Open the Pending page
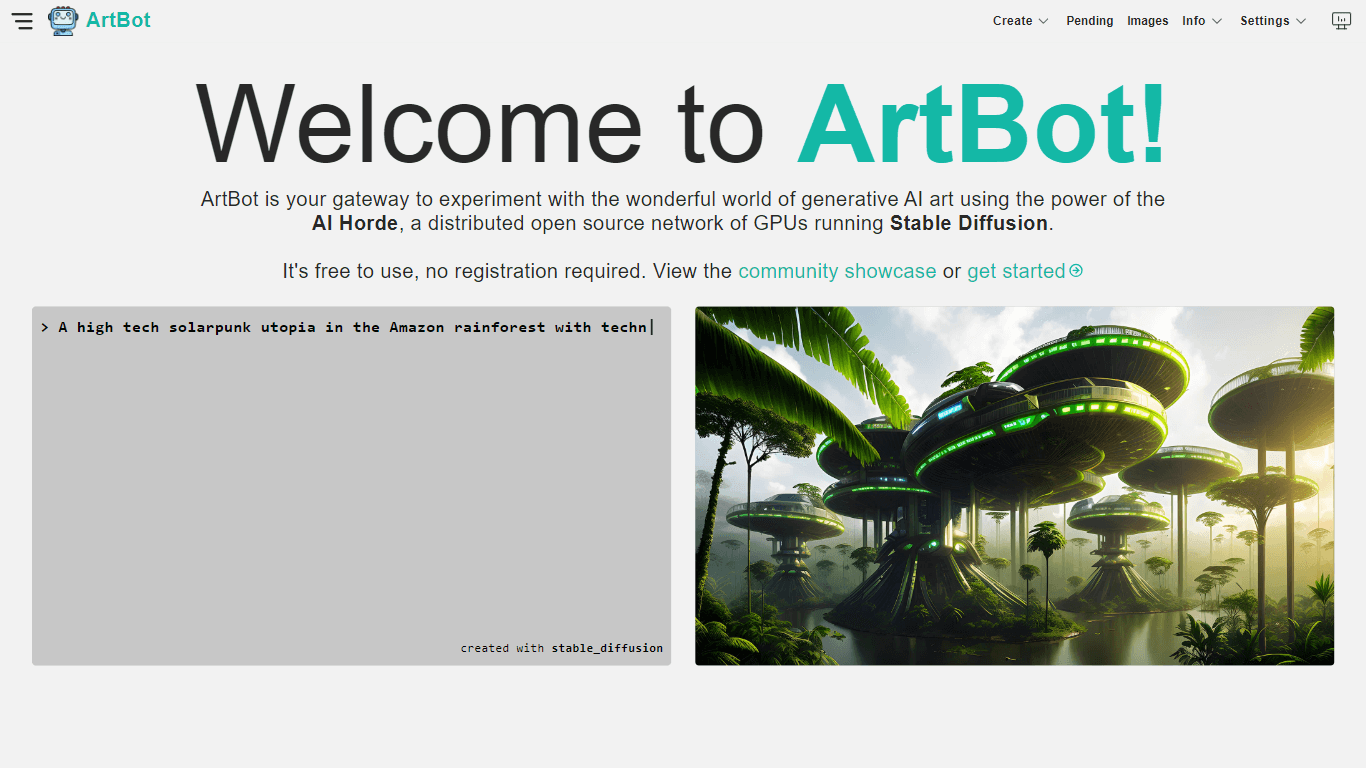The height and width of the screenshot is (768, 1366). (1090, 21)
